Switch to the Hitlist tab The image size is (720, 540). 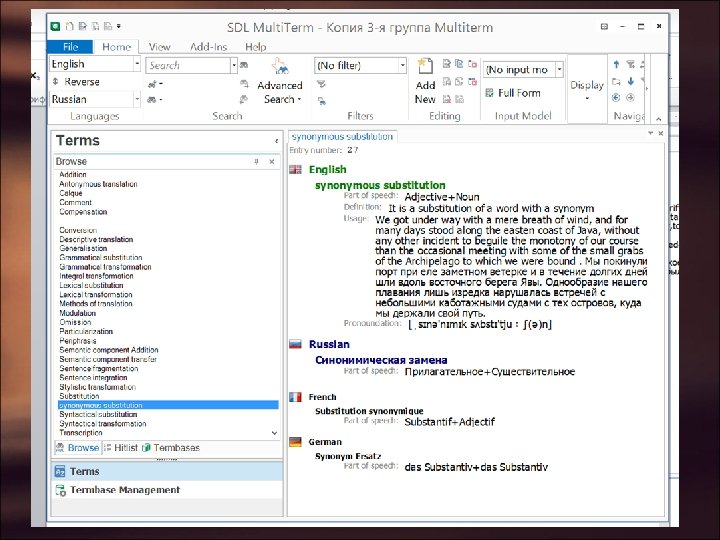[x=121, y=448]
